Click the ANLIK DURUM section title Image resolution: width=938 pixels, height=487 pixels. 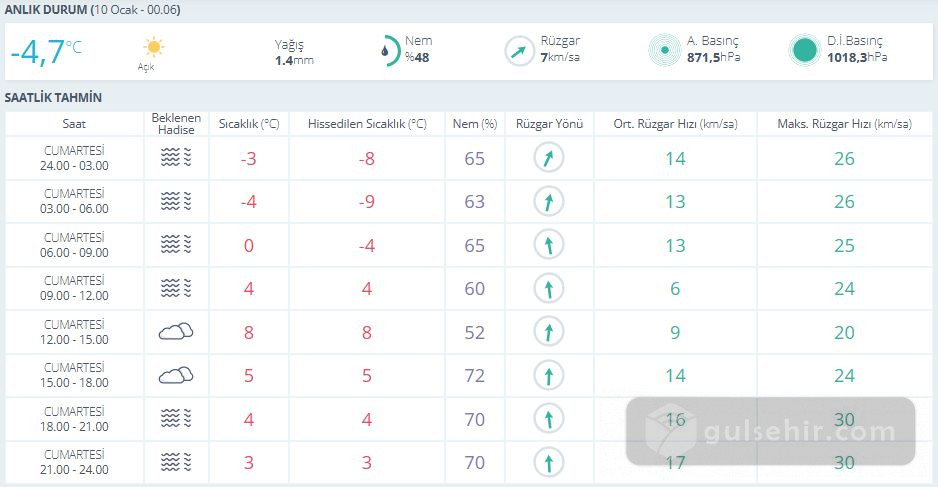pos(46,10)
